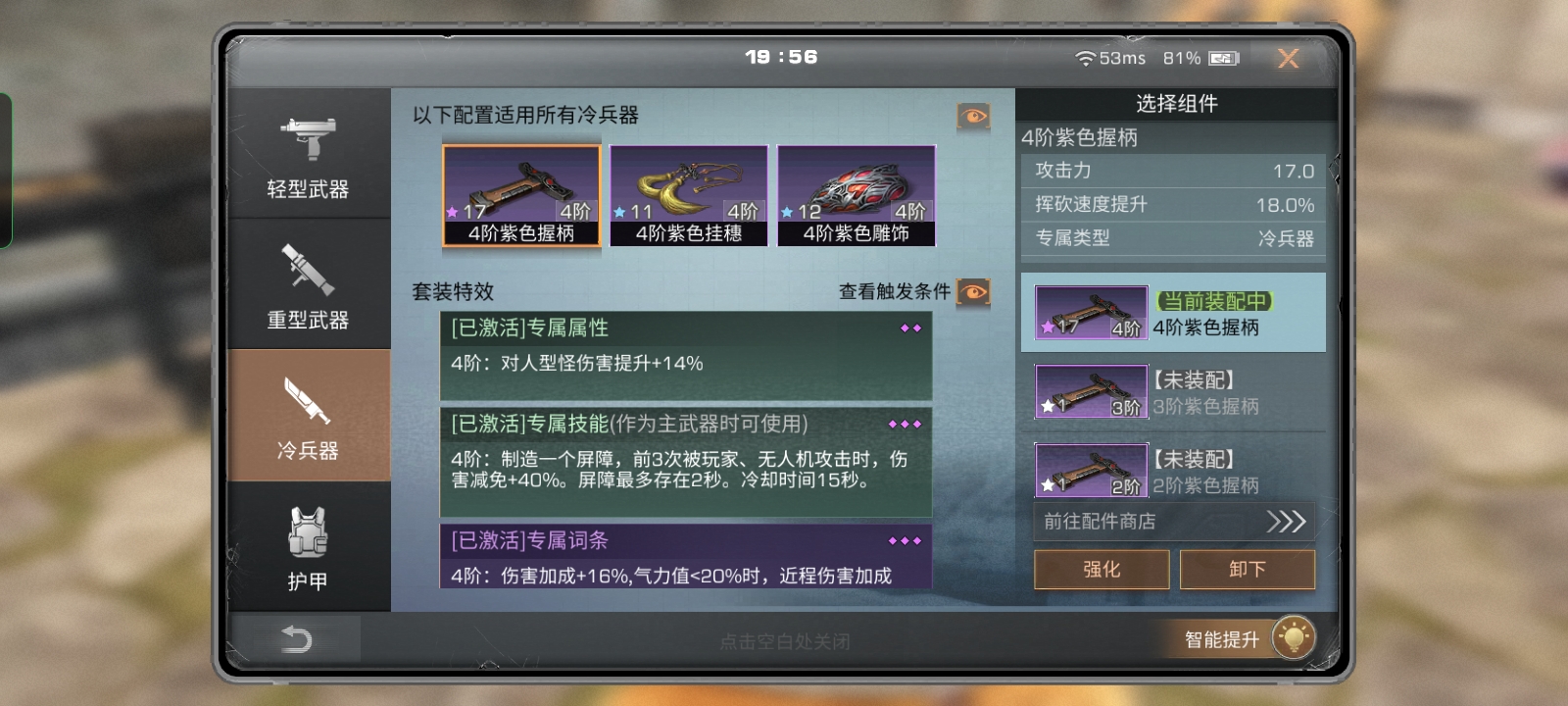Click the 强化 button

tap(1102, 570)
